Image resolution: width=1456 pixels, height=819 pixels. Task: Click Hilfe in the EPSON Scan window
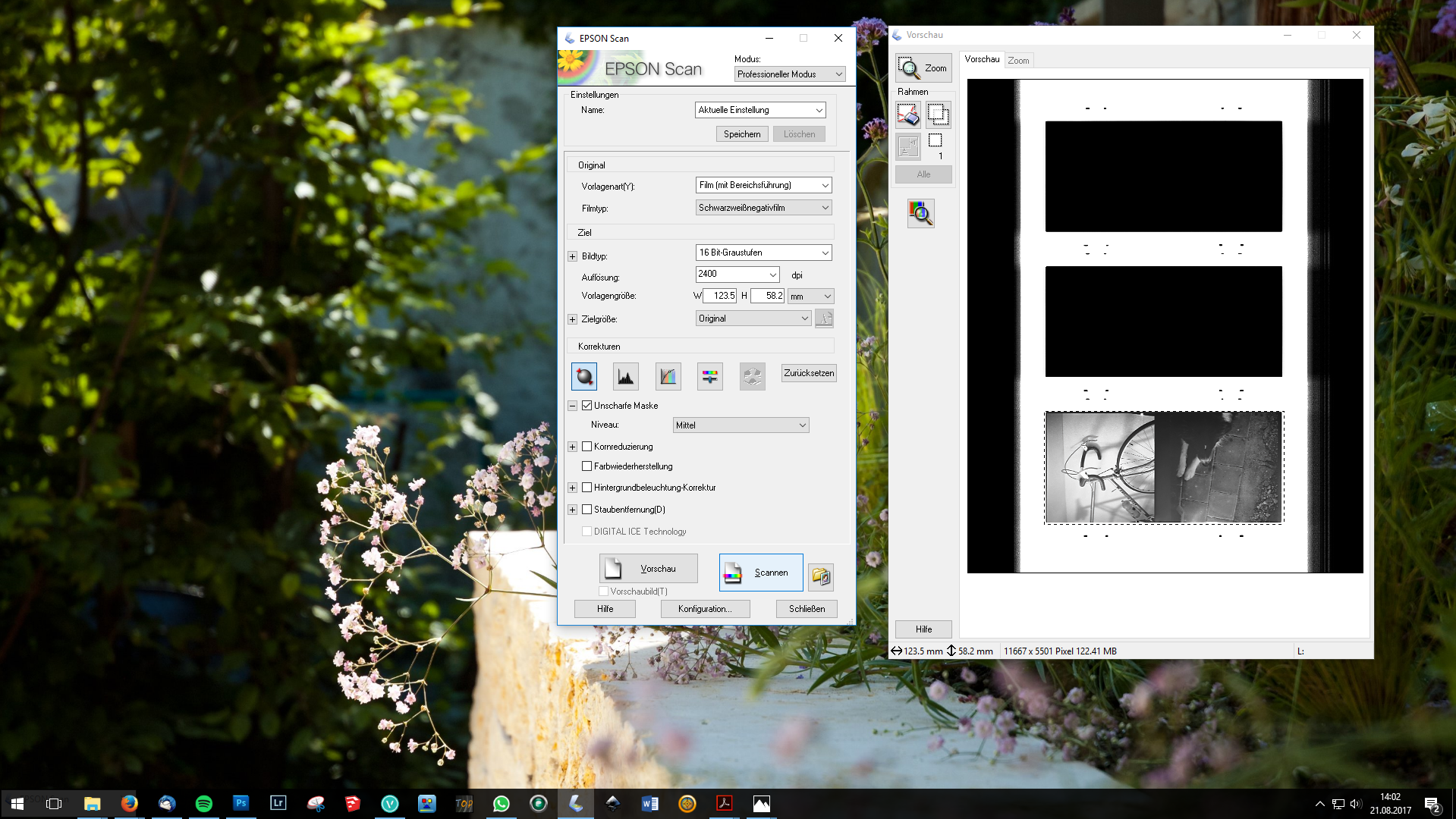605,609
